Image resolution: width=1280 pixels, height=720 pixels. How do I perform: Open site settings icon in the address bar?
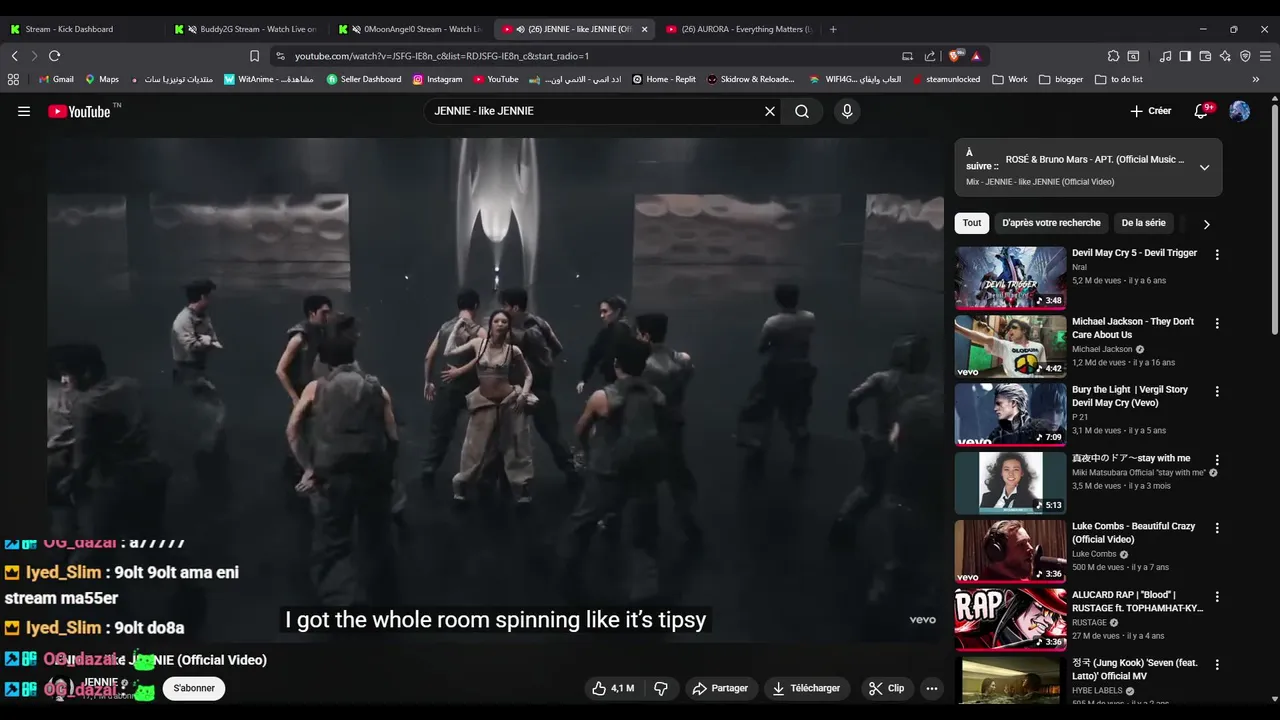[x=280, y=56]
